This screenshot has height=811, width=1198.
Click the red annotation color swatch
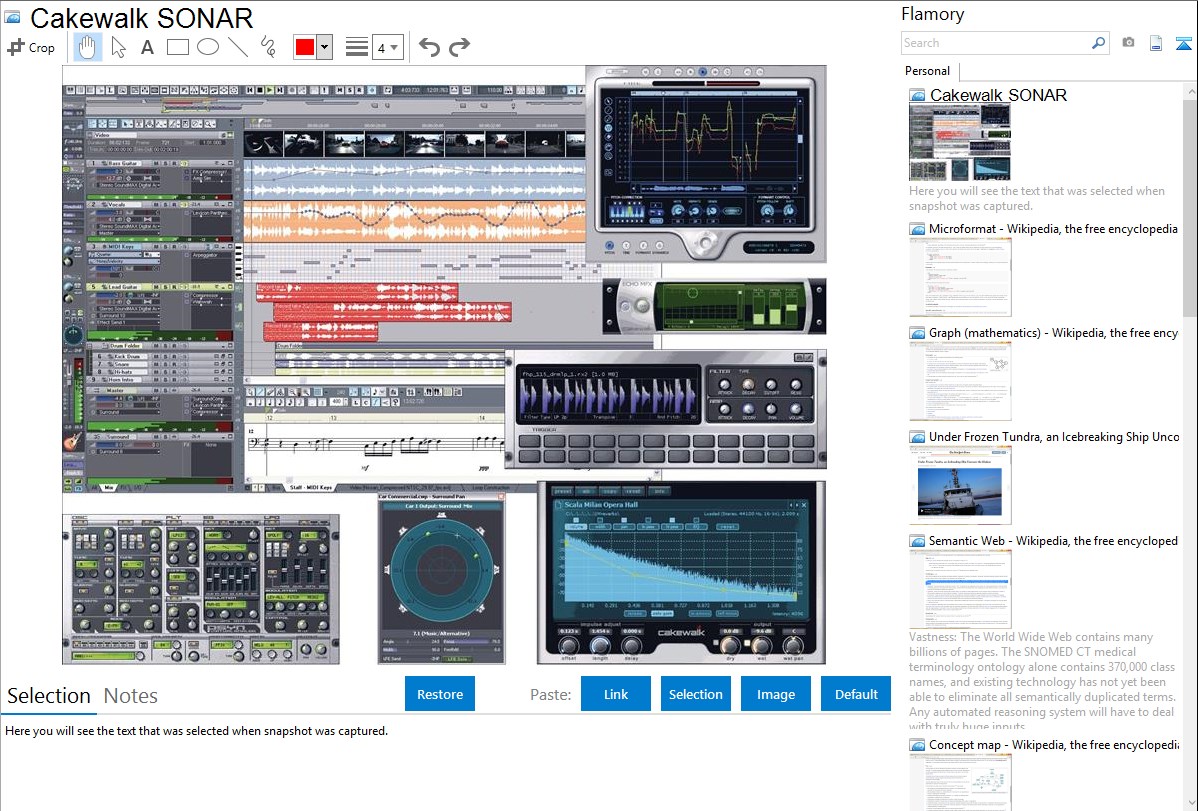pos(305,47)
